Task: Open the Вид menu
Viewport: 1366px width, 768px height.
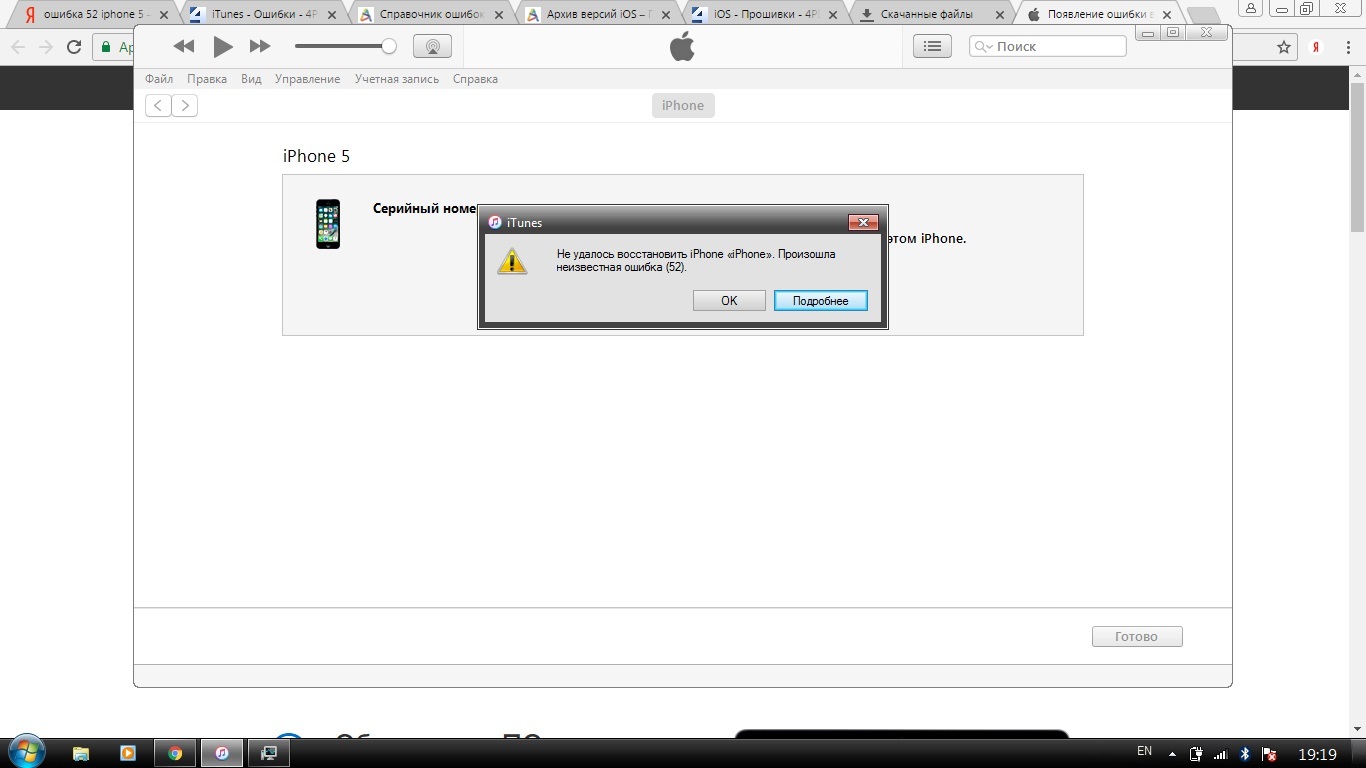Action: [x=251, y=79]
